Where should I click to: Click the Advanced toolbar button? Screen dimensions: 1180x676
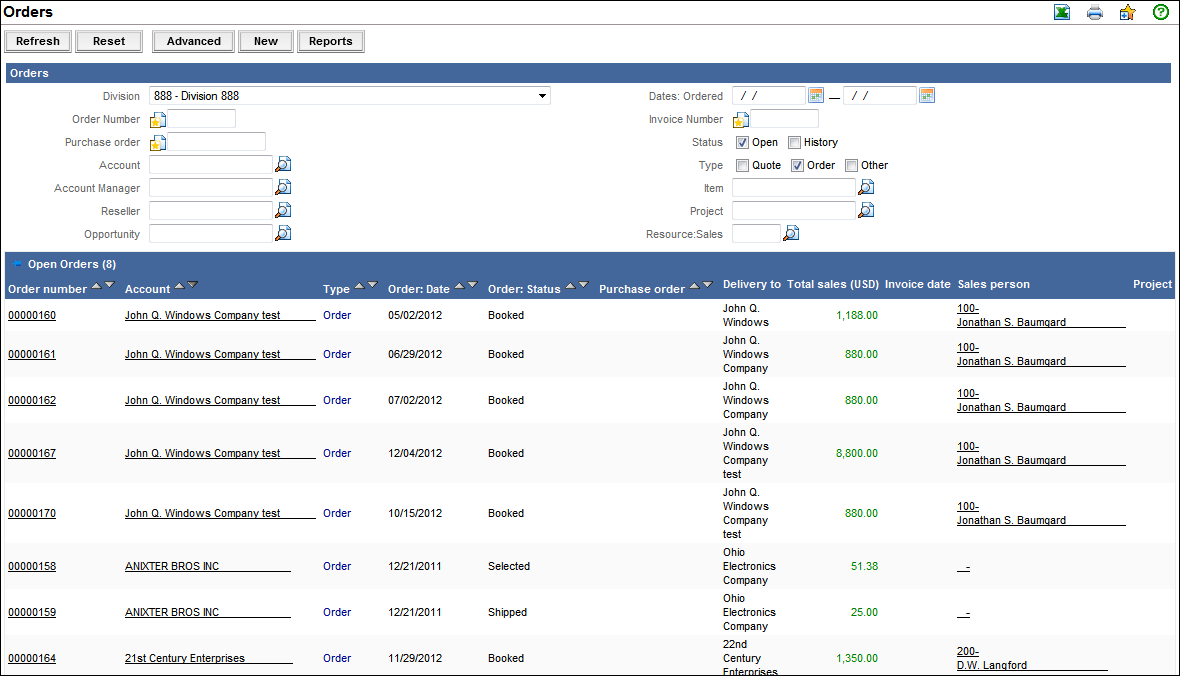(194, 41)
